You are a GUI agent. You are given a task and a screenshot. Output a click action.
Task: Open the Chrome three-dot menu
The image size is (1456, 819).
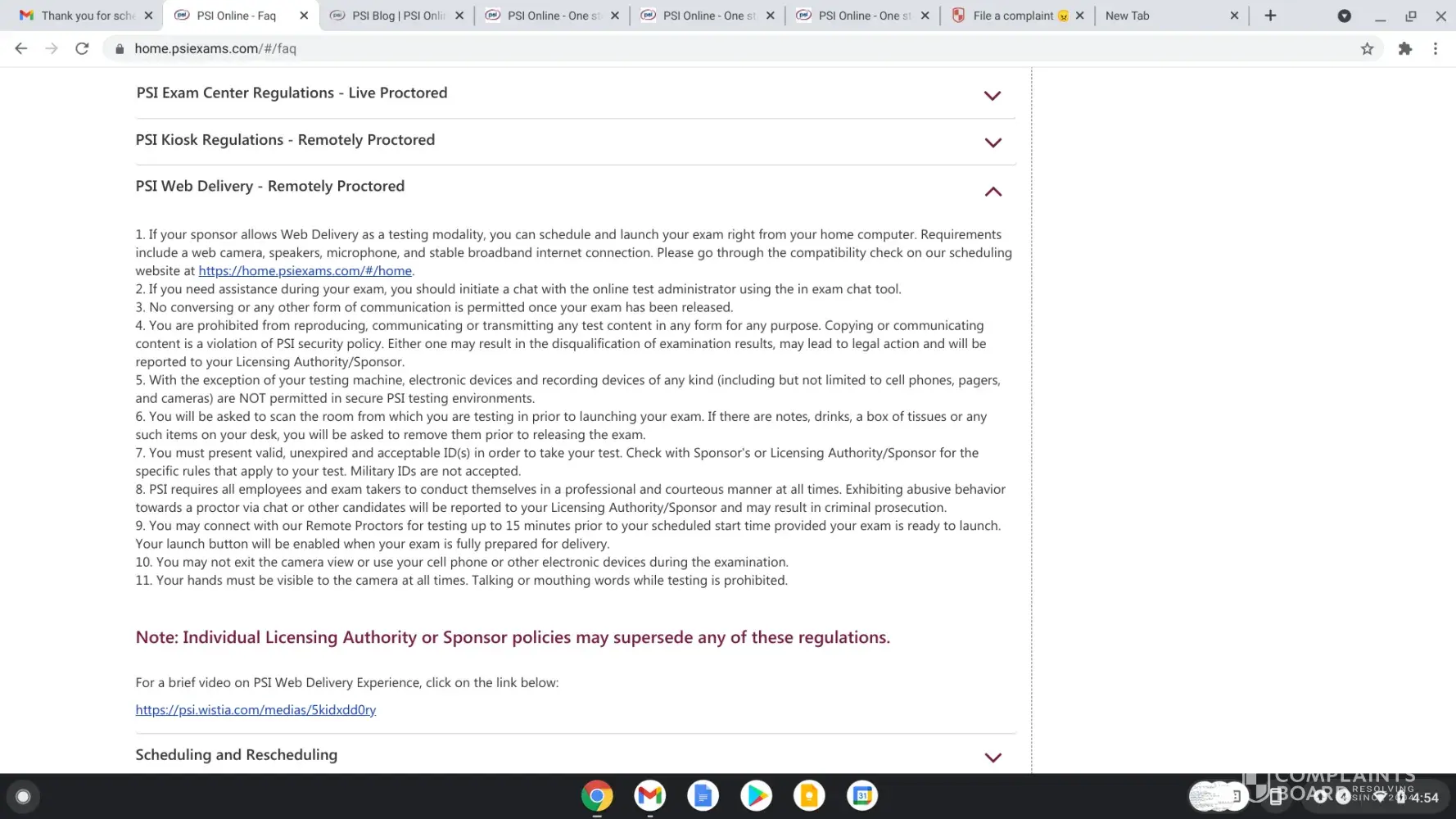coord(1436,48)
